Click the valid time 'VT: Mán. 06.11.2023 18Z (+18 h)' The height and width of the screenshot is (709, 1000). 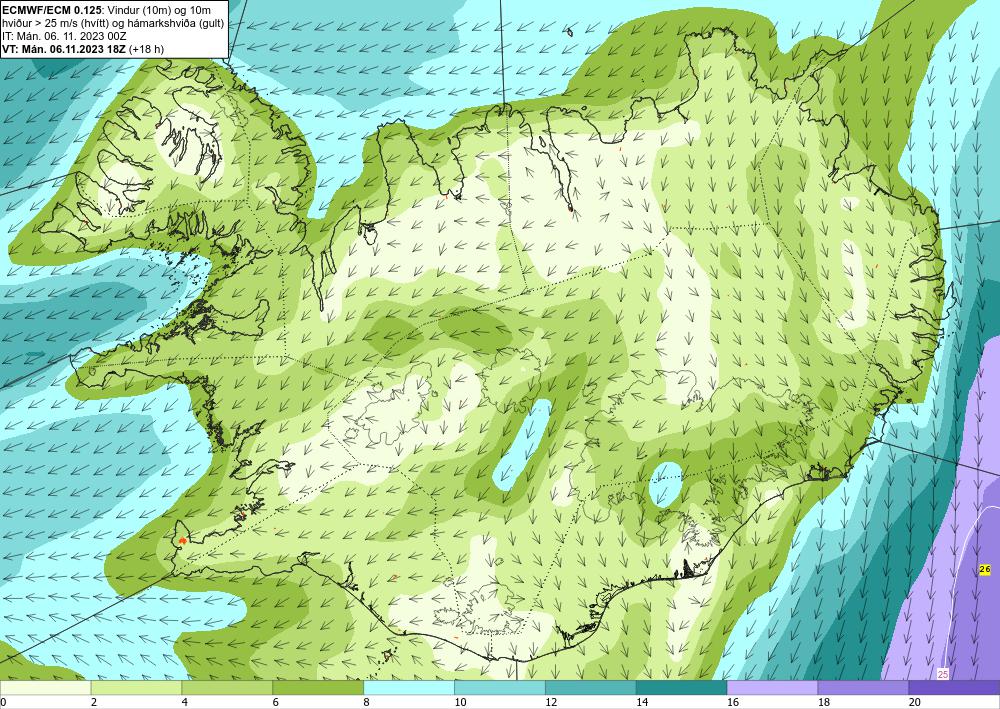click(83, 48)
